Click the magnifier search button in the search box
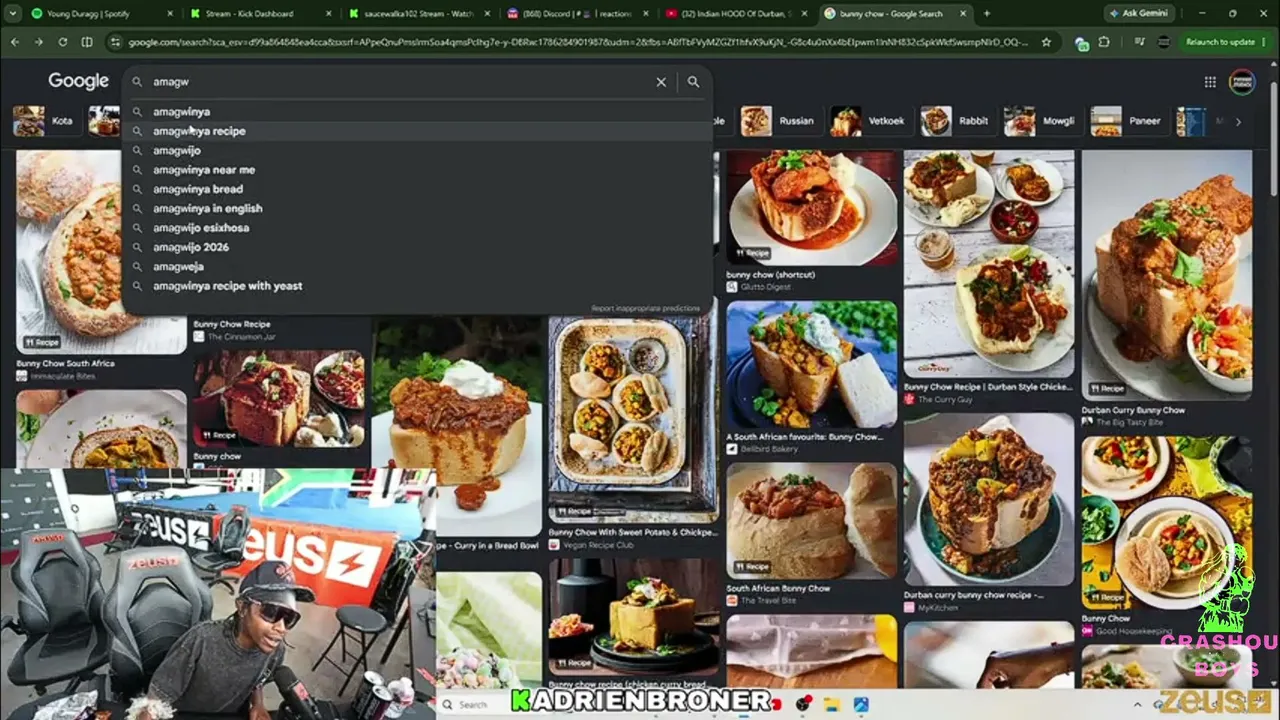 tap(693, 82)
